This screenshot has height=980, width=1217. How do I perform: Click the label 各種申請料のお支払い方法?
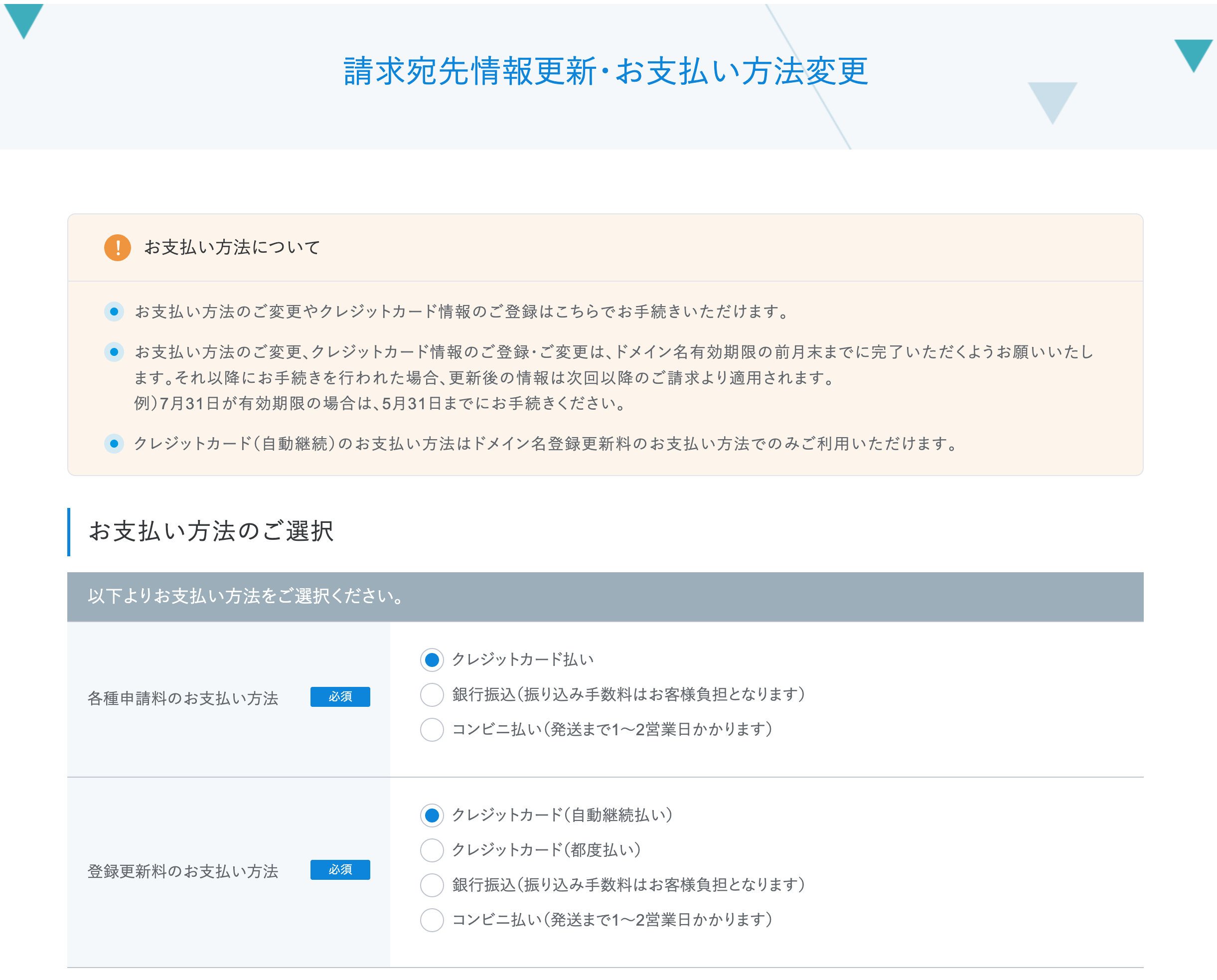(183, 698)
